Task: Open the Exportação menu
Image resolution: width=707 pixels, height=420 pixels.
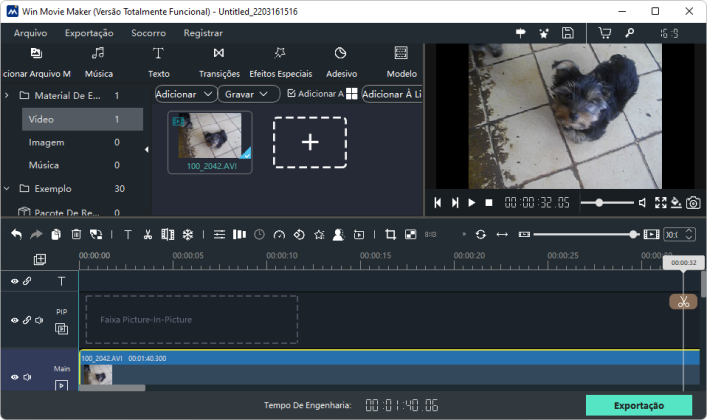Action: pyautogui.click(x=89, y=33)
